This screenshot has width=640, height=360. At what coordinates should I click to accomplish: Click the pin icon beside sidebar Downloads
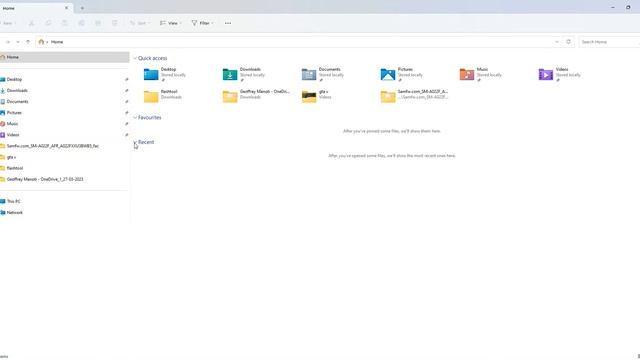(127, 91)
